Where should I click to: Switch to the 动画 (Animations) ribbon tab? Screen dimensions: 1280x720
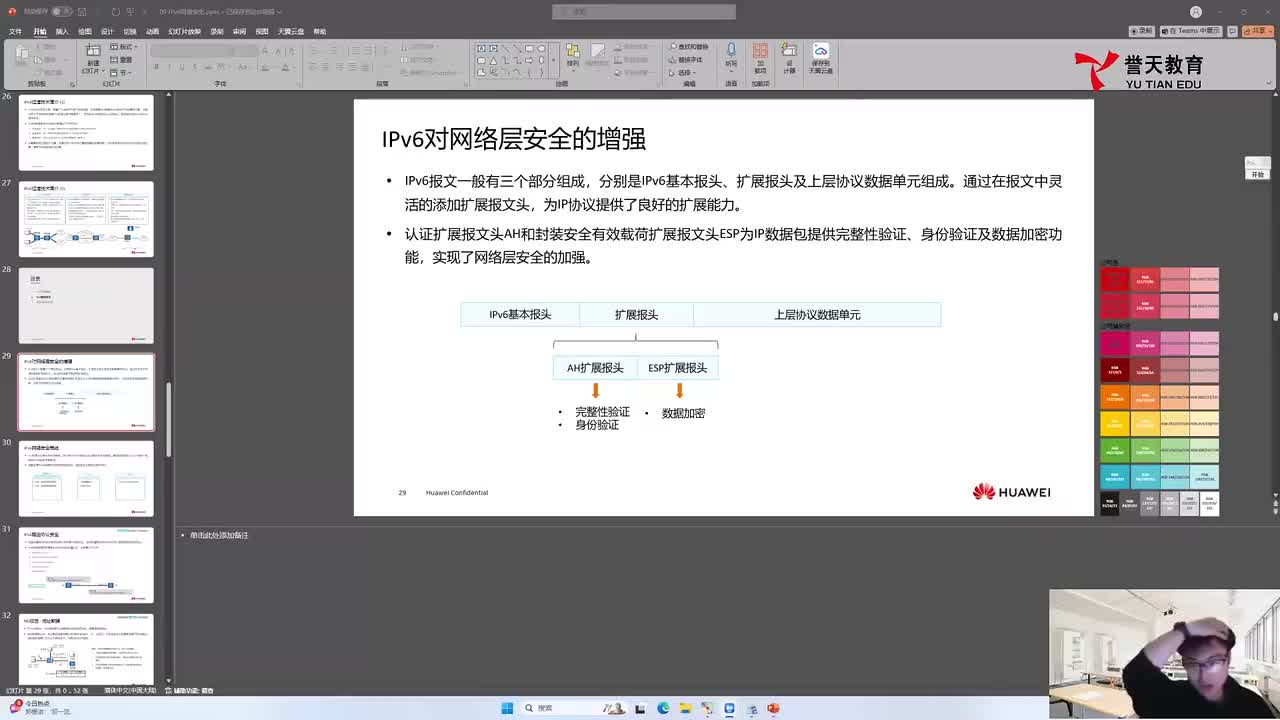coord(152,31)
